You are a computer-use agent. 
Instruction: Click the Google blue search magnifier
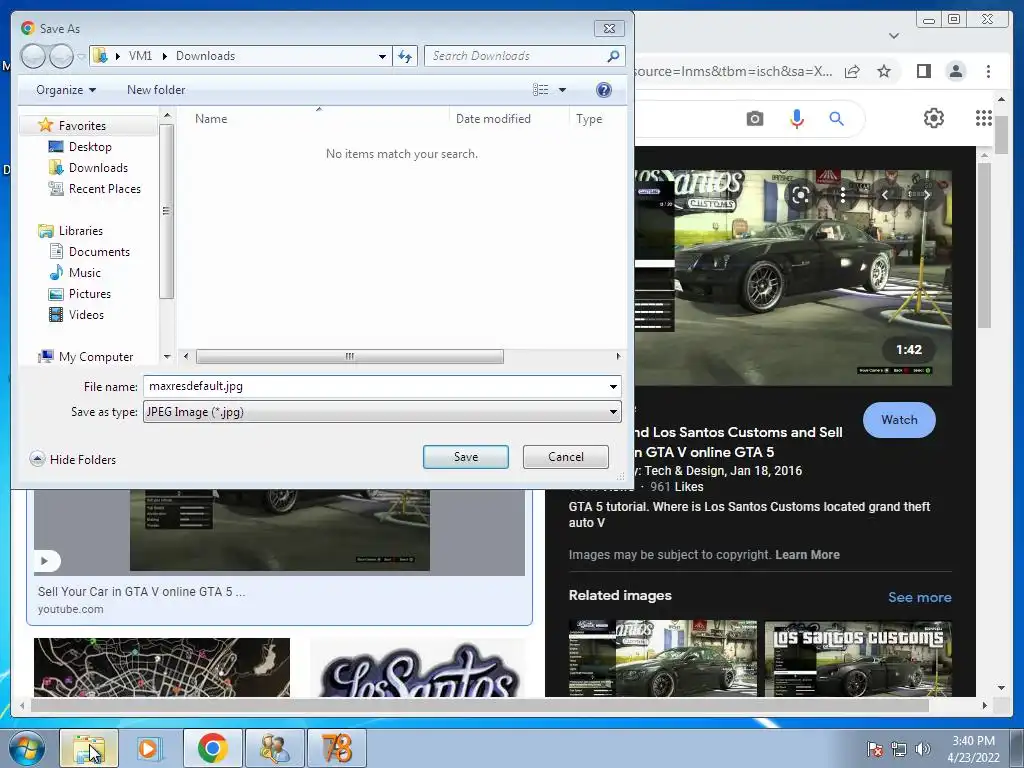837,119
